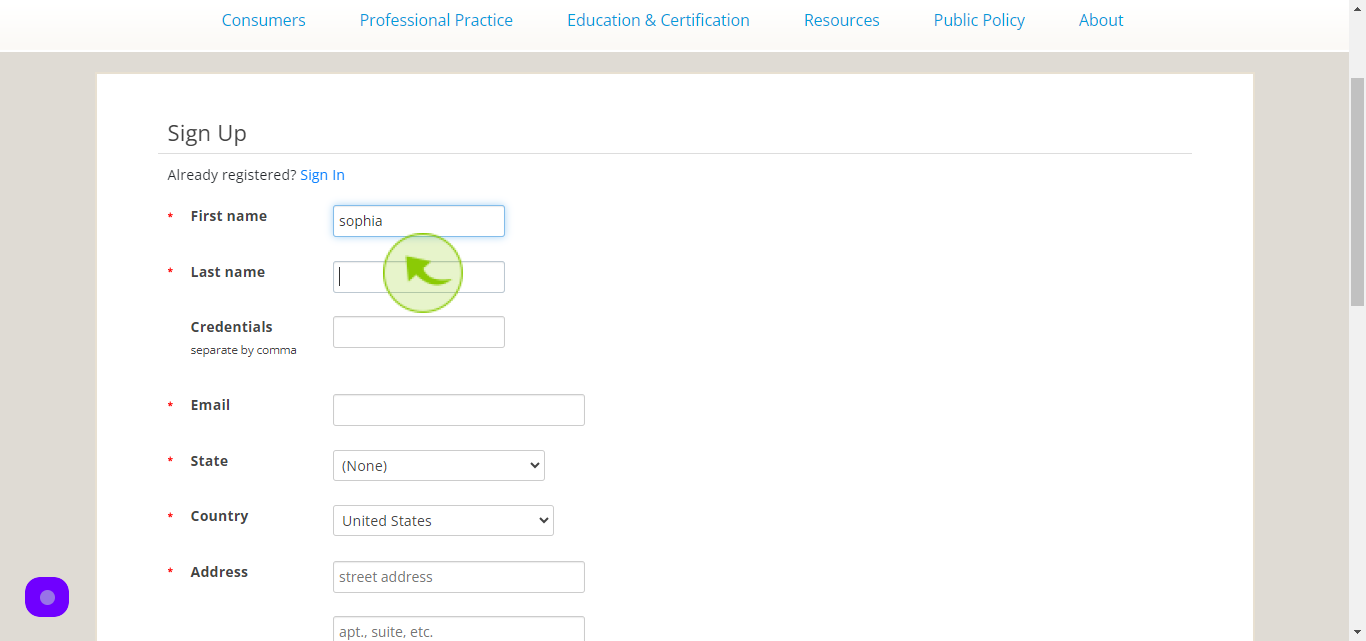Click the Country label
This screenshot has height=641, width=1366.
pyautogui.click(x=219, y=516)
